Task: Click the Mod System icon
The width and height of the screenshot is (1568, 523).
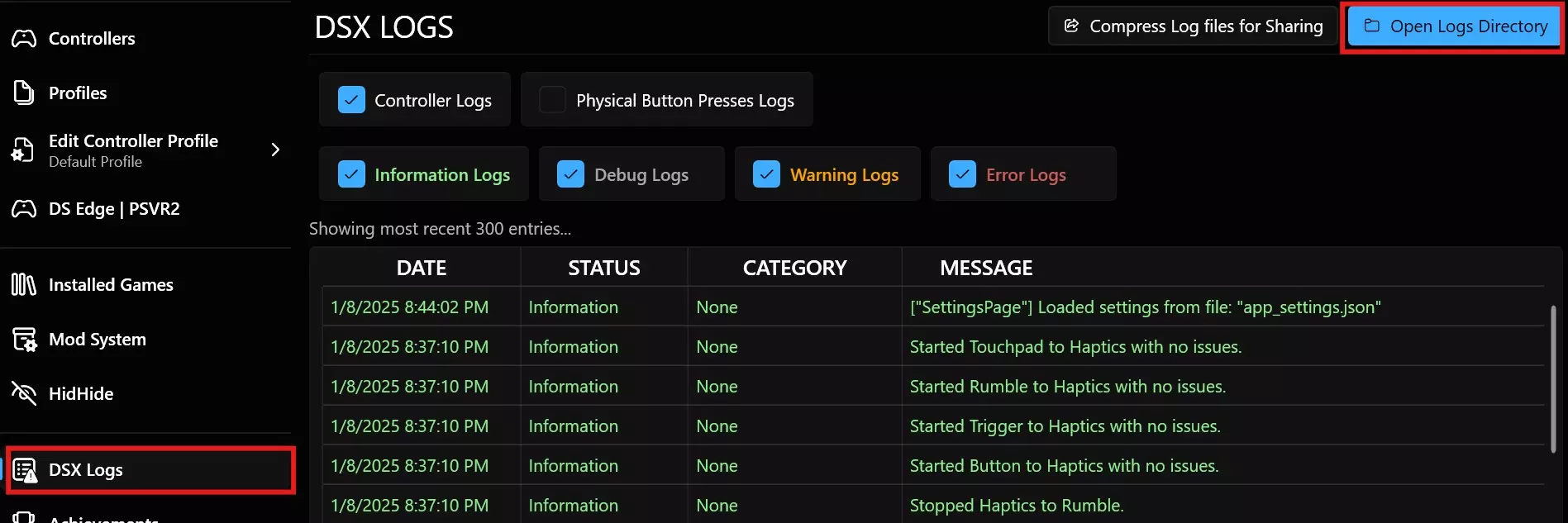Action: tap(24, 340)
